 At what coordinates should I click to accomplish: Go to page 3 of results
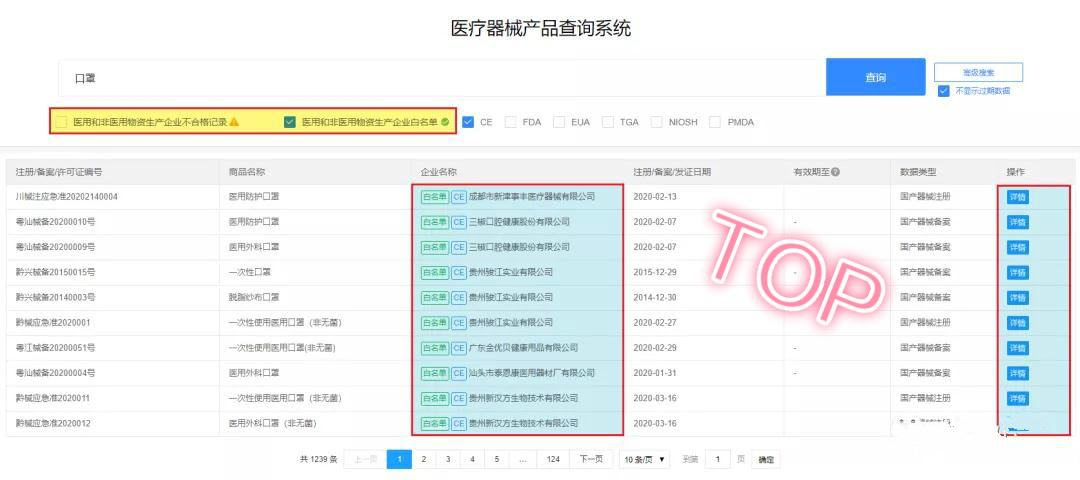[448, 459]
